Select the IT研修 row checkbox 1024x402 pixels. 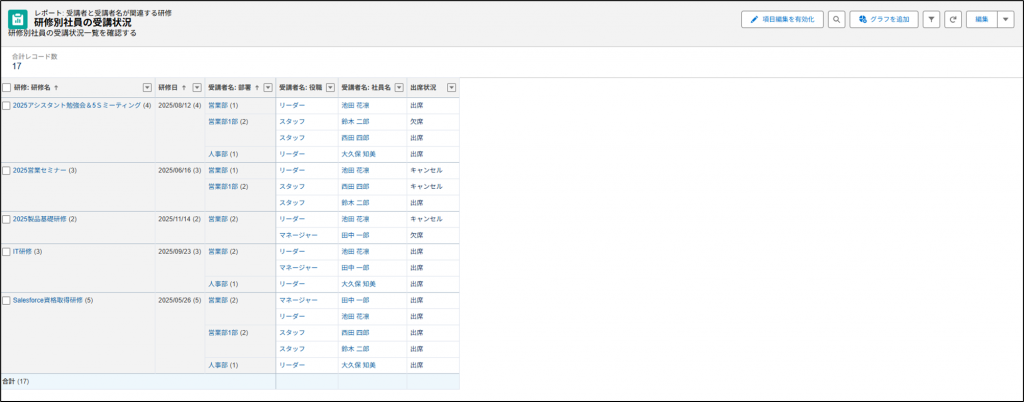pos(7,251)
